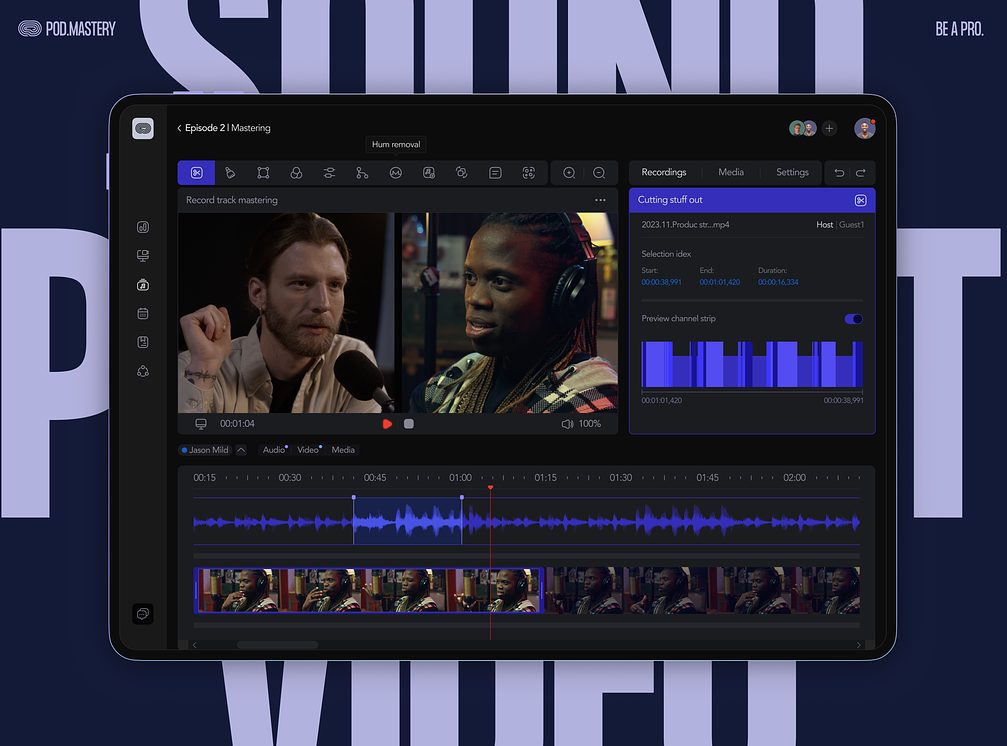Screen dimensions: 1007x746
Task: Switch to the Media tab in right panel
Action: pyautogui.click(x=731, y=172)
